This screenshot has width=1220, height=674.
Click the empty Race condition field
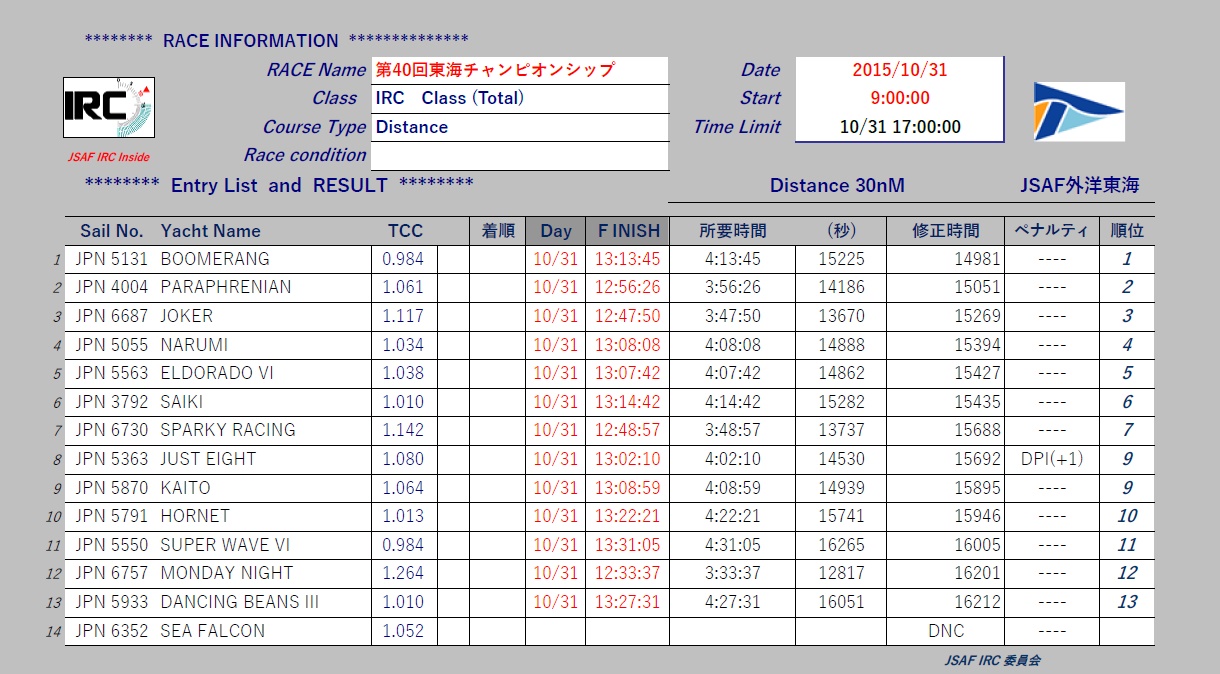[519, 155]
